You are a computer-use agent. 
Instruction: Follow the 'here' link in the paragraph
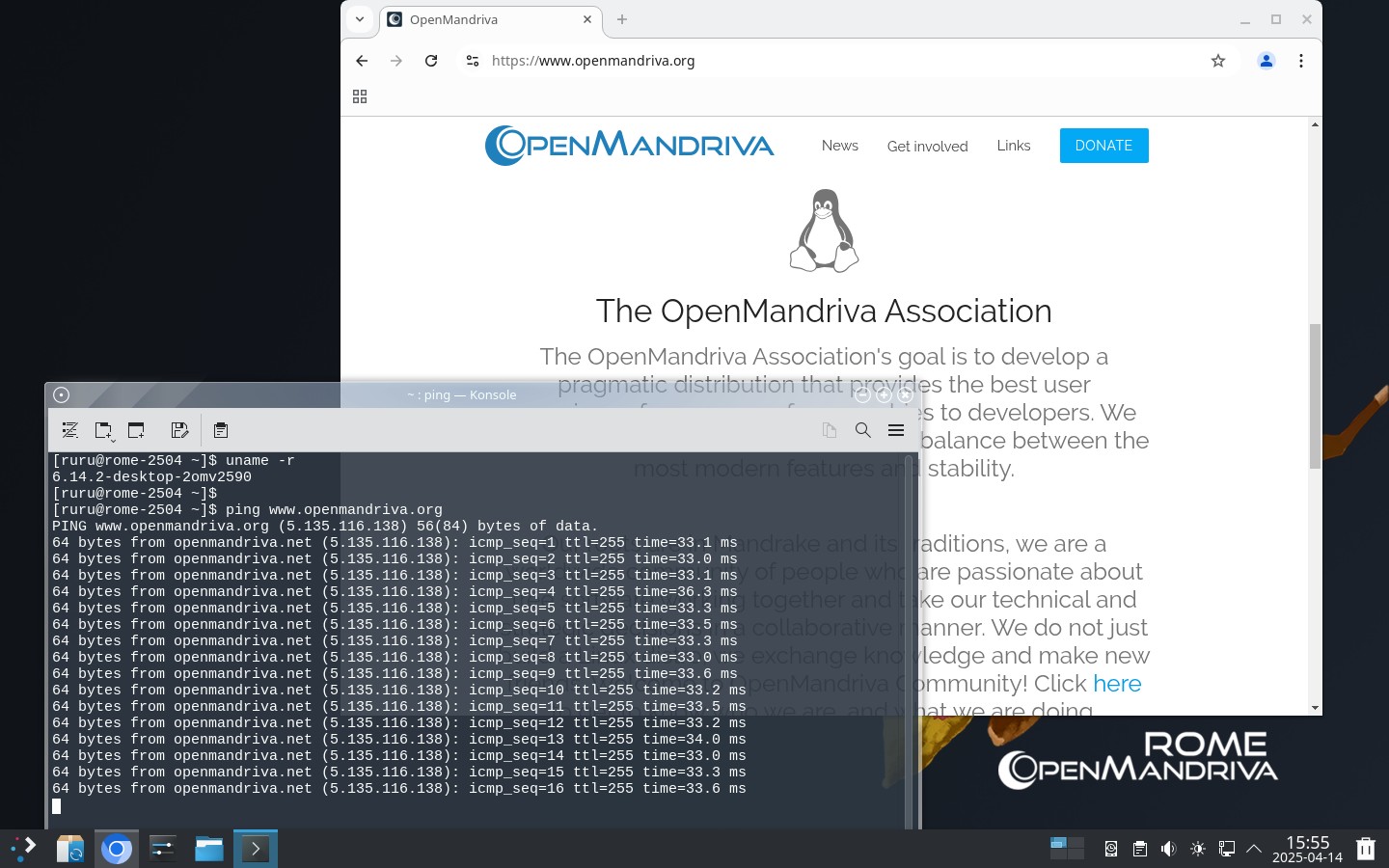pyautogui.click(x=1117, y=684)
